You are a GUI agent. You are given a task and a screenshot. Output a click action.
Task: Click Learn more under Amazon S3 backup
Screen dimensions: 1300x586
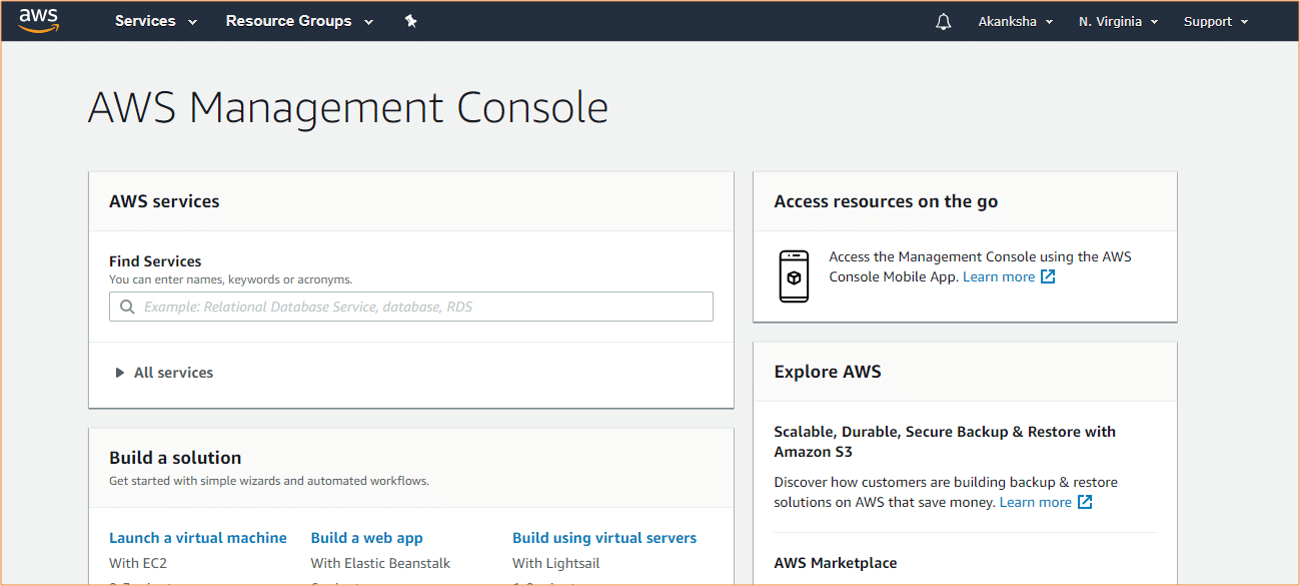(1035, 502)
